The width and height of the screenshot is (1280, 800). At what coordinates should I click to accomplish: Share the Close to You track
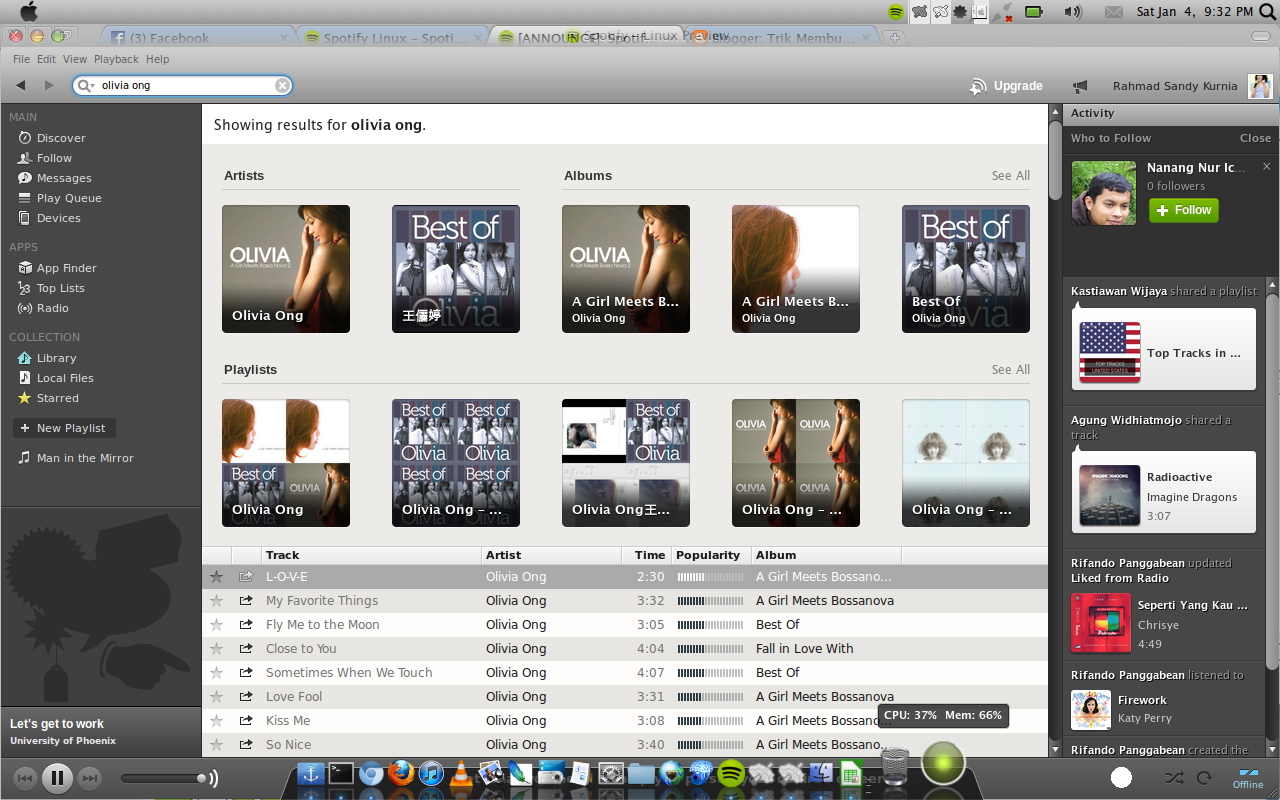coord(246,649)
